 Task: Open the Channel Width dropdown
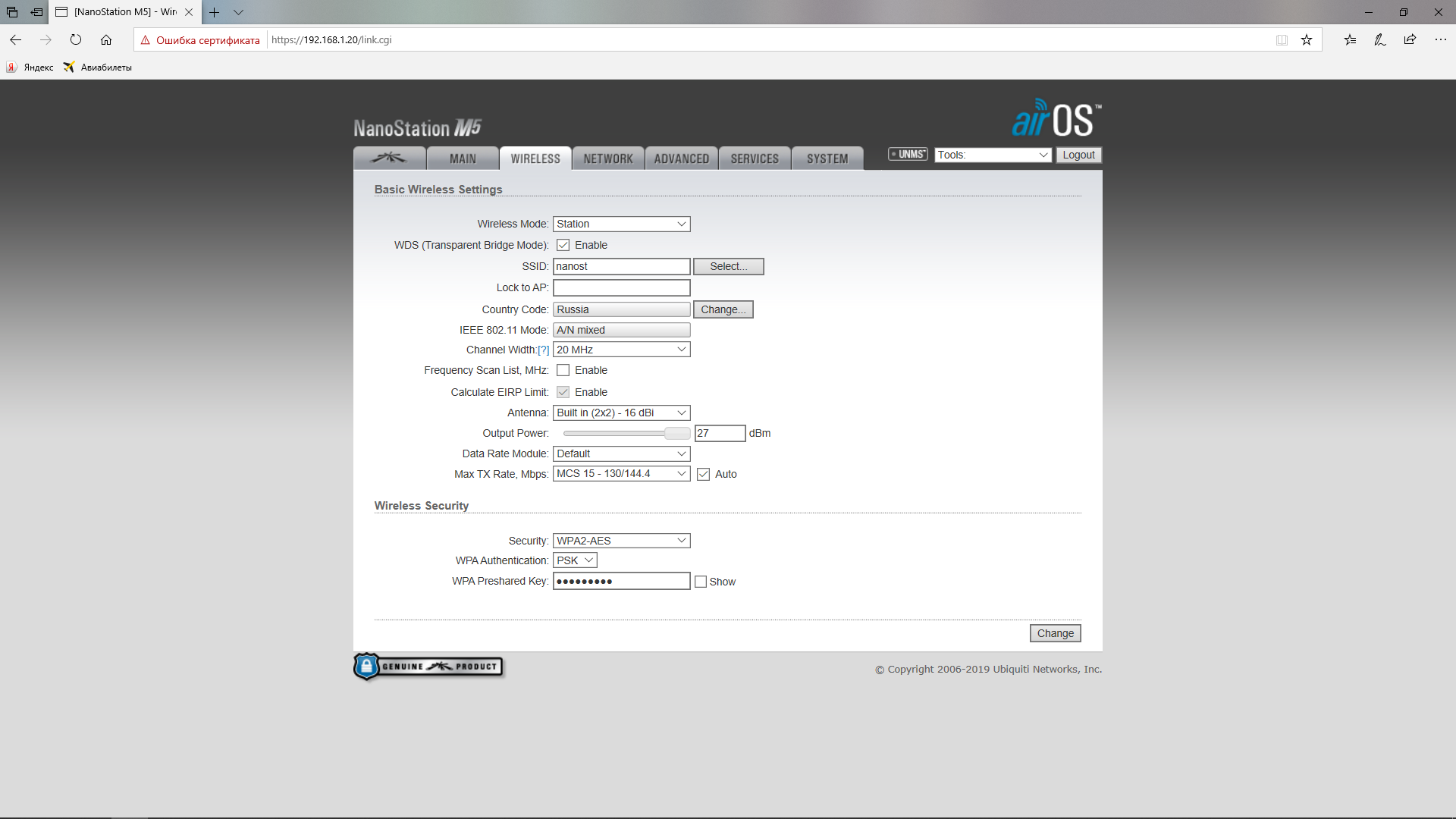621,350
